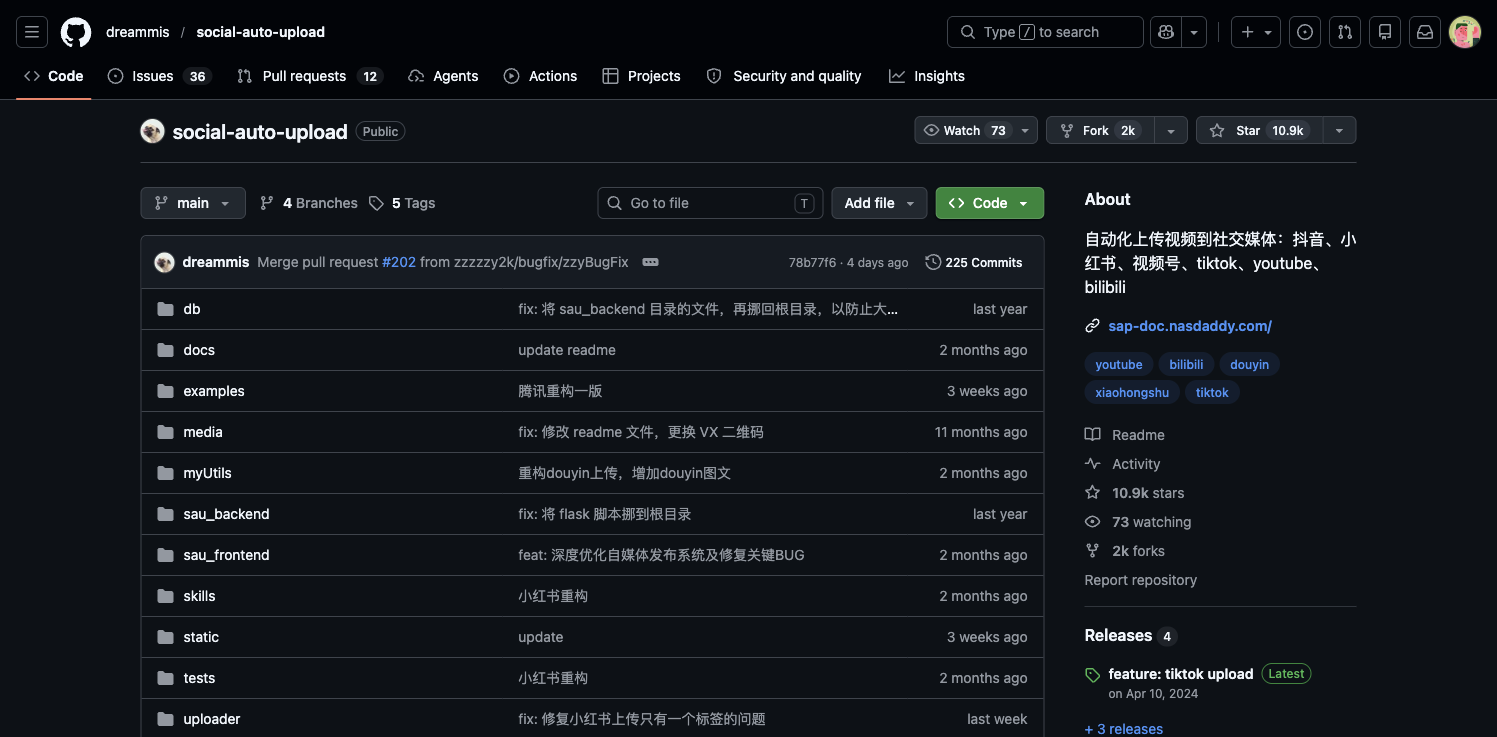Screen dimensions: 1497x737
Task: Click the branch icon beside 4 Branches
Action: [x=267, y=203]
